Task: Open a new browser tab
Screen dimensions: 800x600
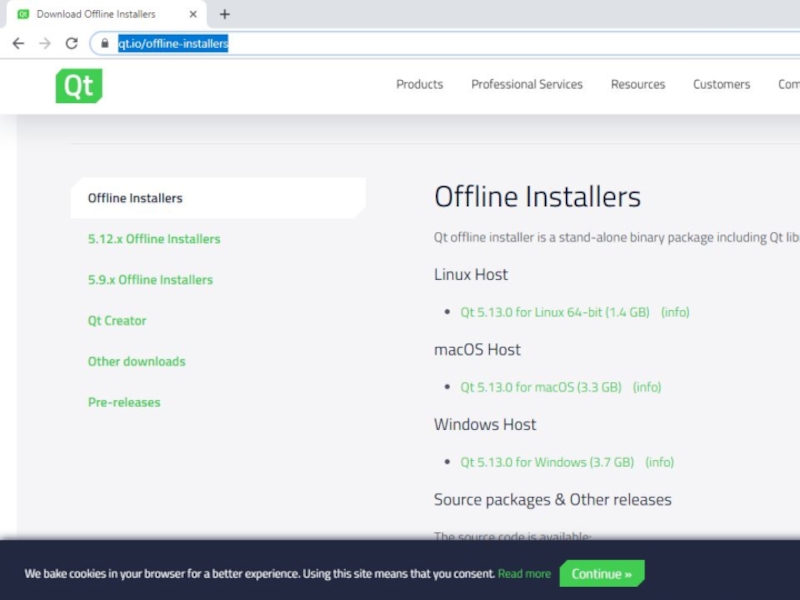Action: (224, 14)
